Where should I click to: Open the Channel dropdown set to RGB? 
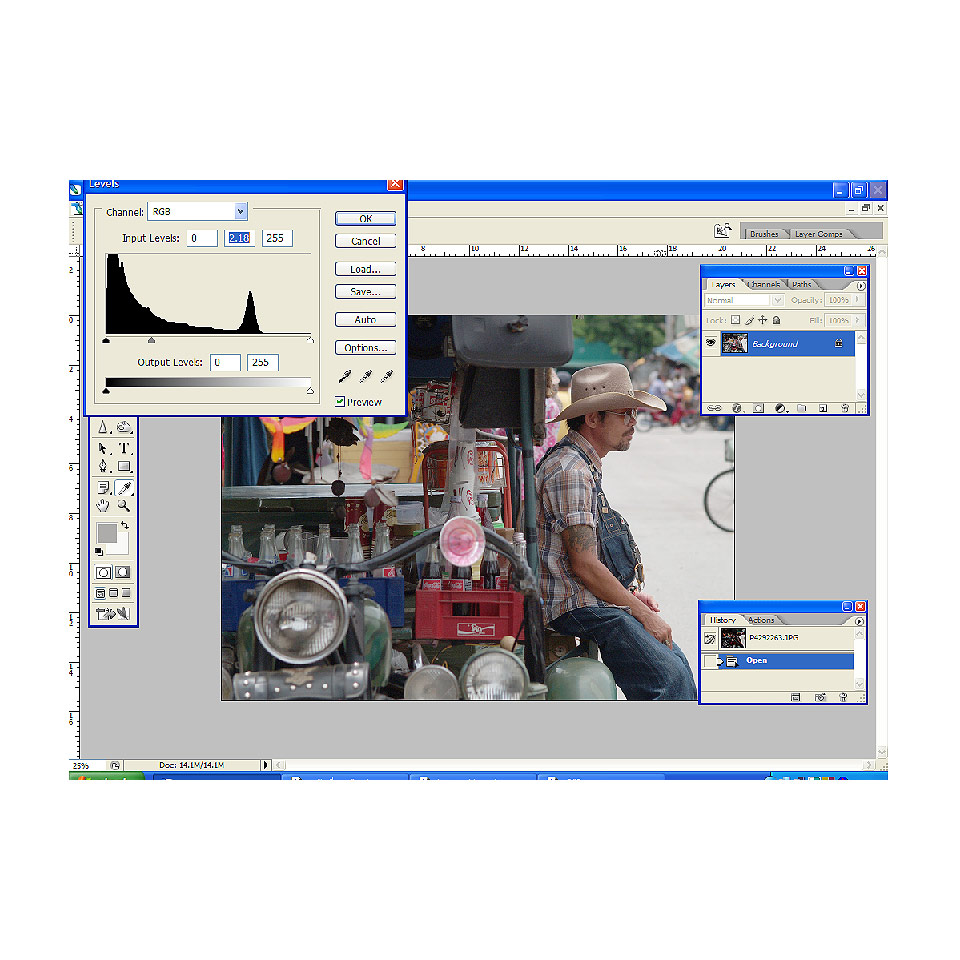point(240,212)
